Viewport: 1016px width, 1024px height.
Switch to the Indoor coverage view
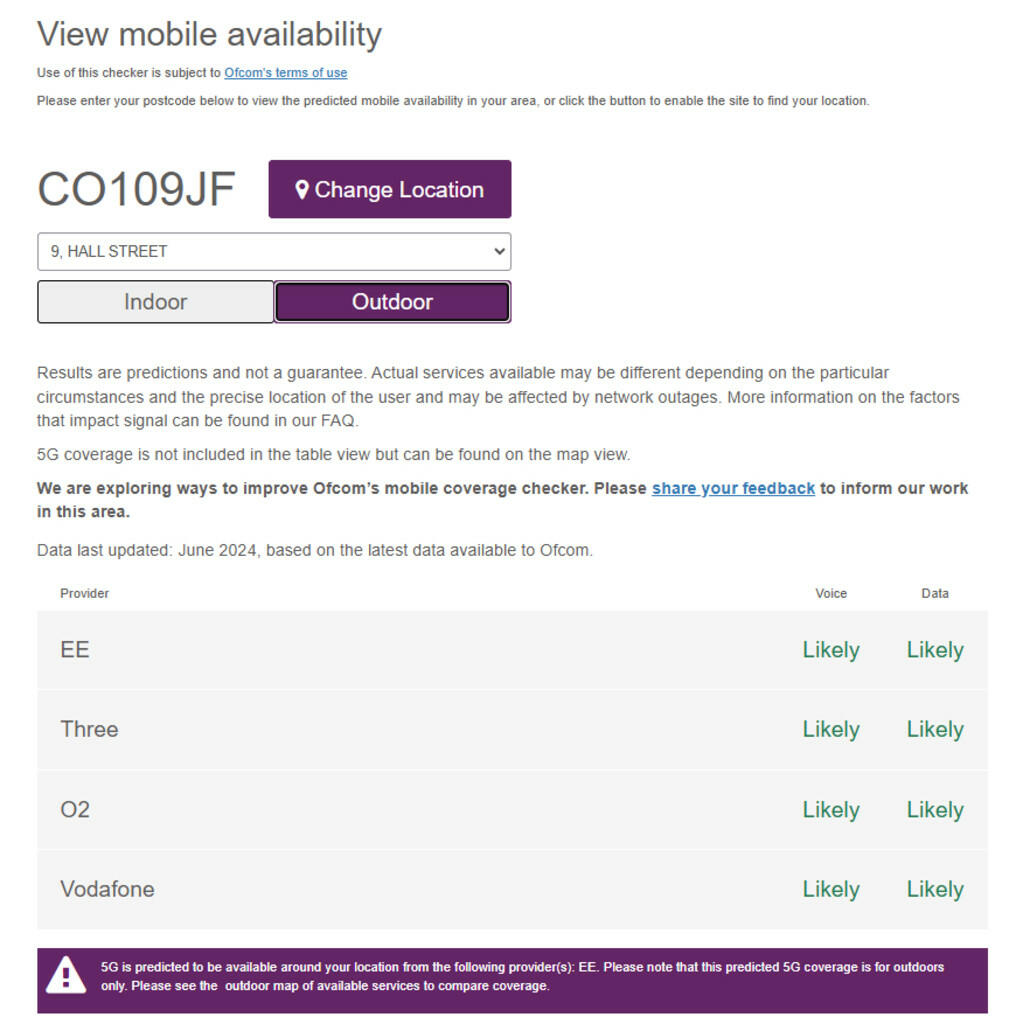(155, 302)
